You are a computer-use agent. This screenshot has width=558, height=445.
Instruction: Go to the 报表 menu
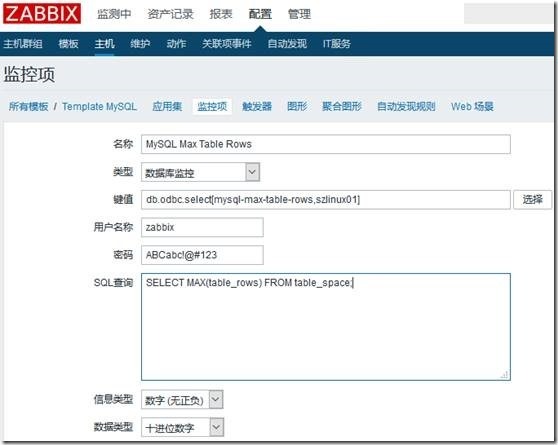221,14
